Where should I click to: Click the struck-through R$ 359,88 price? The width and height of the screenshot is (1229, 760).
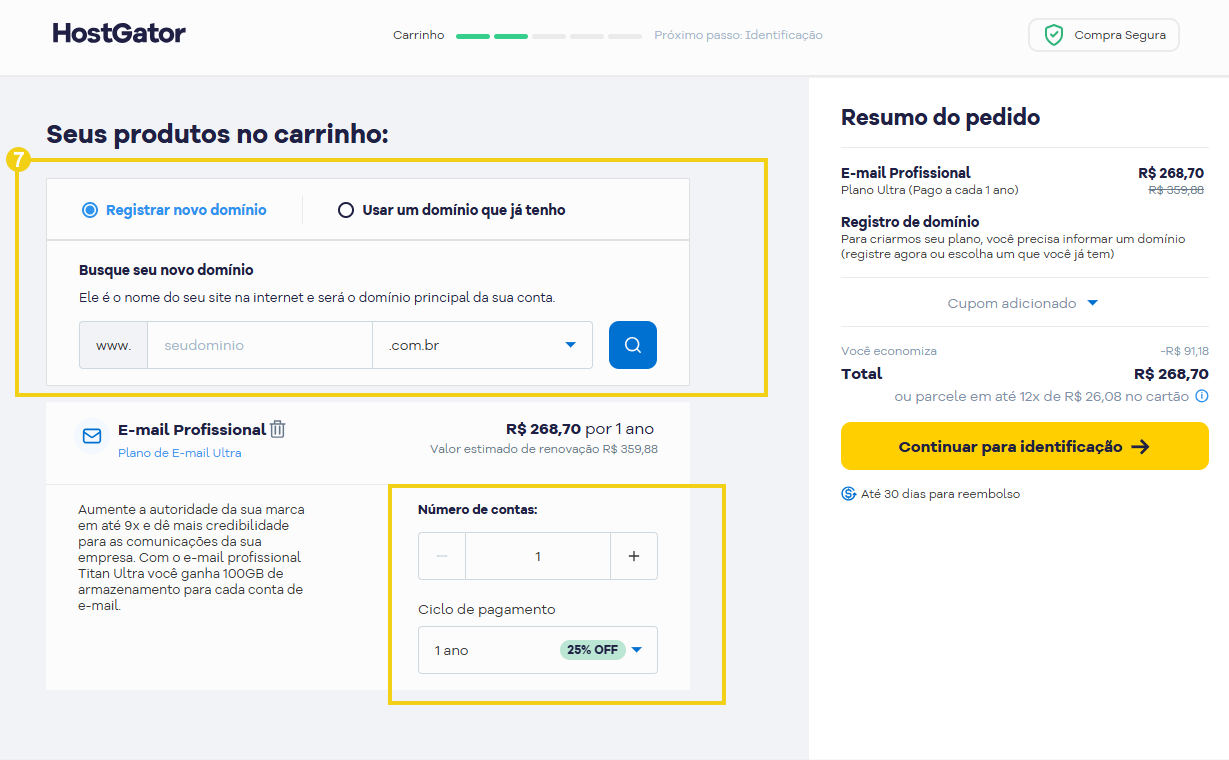[x=1176, y=189]
